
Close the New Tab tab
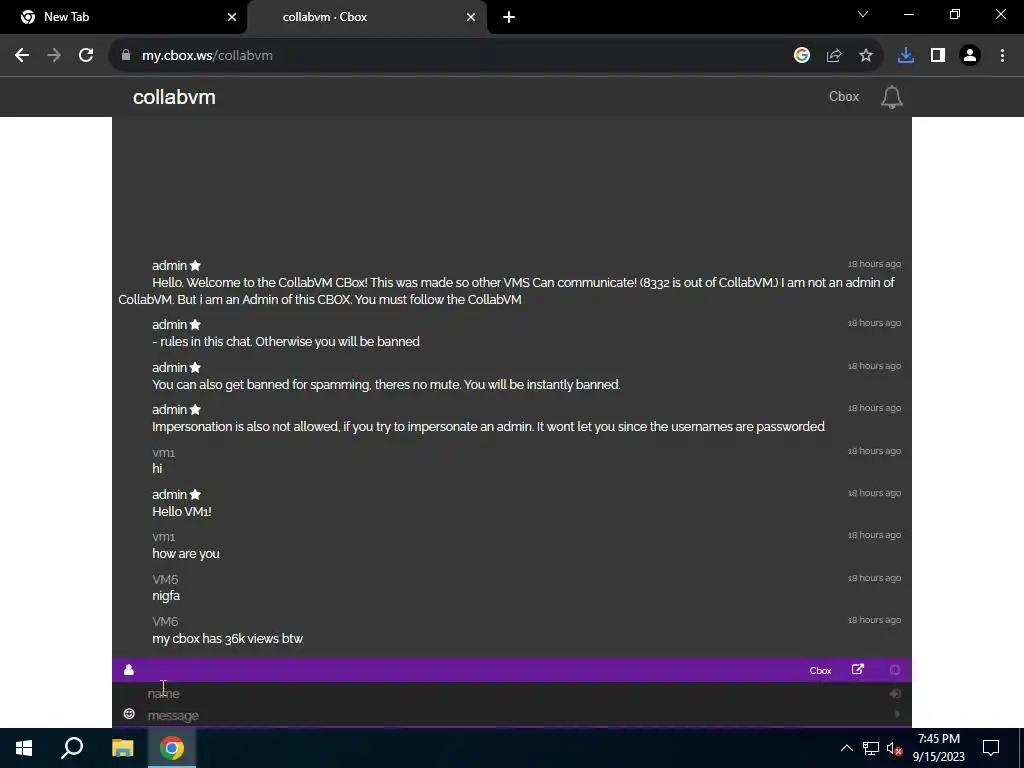(232, 17)
